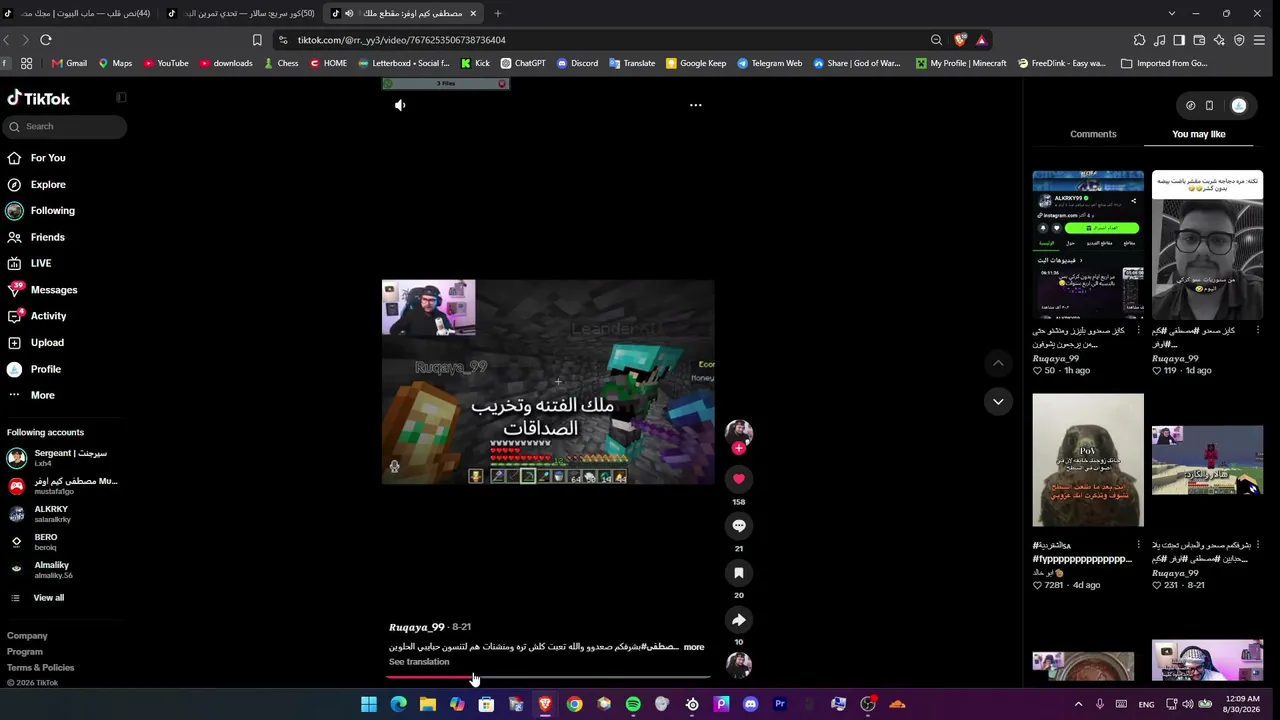Focus the TikTok Search field

[64, 126]
